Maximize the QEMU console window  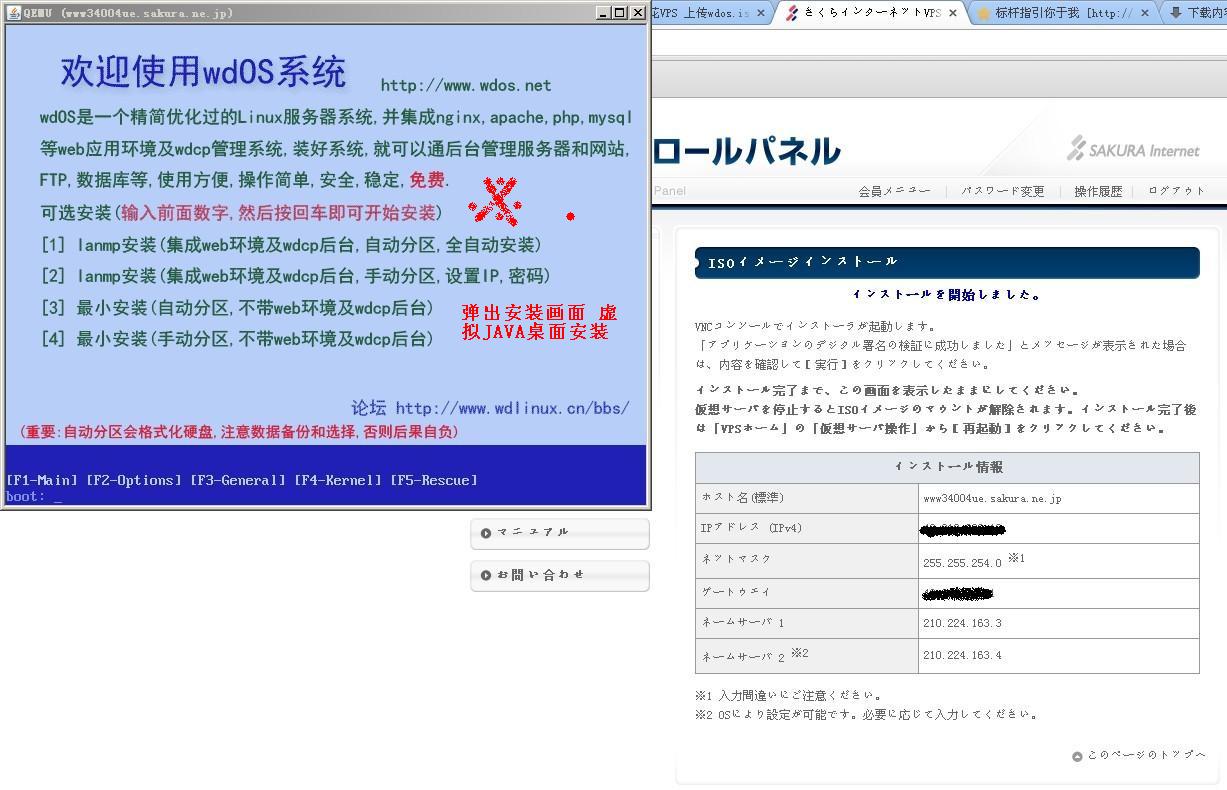[x=619, y=13]
